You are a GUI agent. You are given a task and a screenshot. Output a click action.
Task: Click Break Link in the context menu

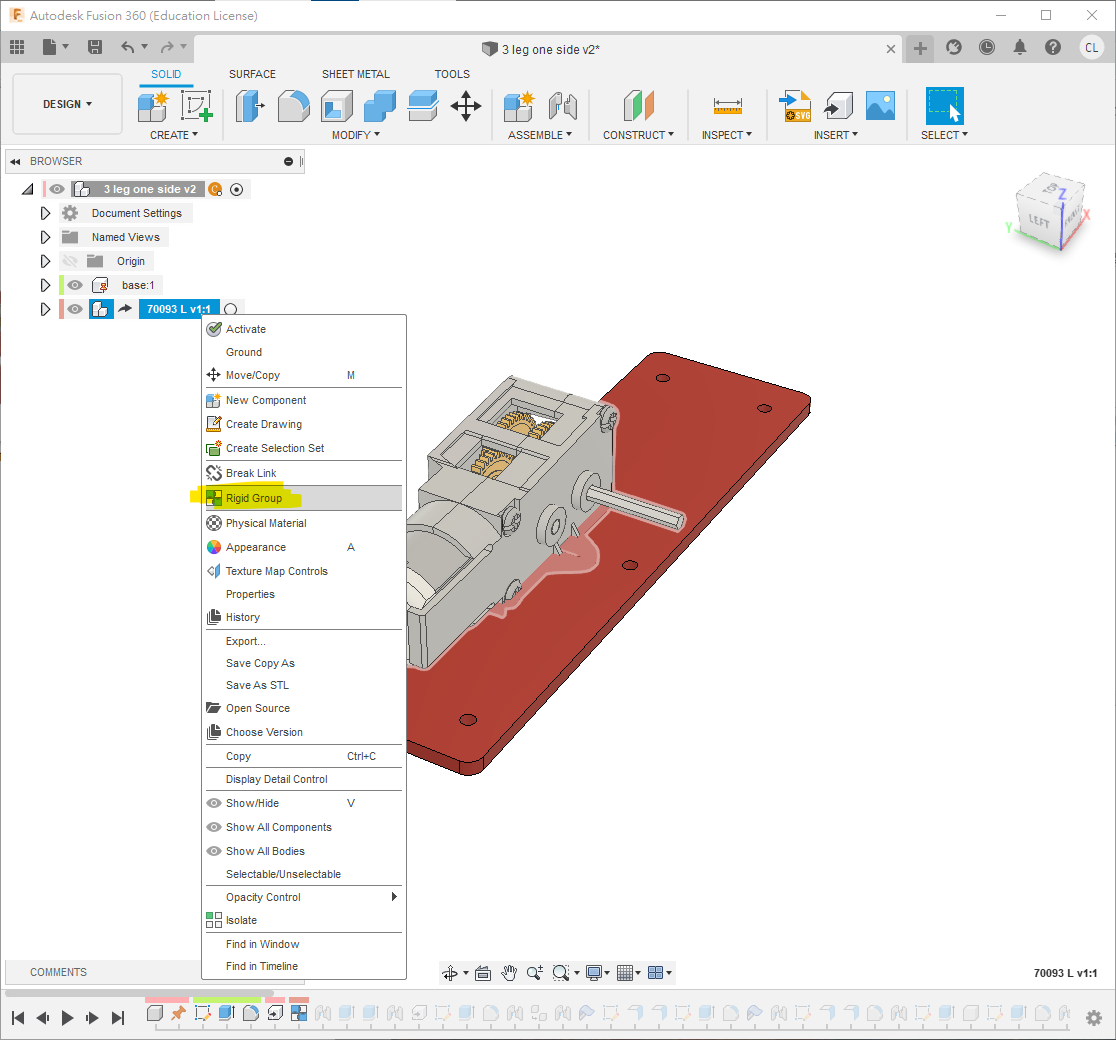pos(251,473)
